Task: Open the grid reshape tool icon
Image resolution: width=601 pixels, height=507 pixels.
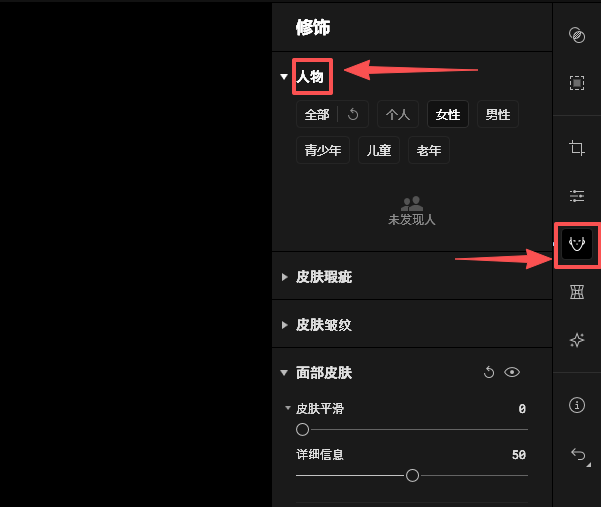Action: (x=577, y=292)
